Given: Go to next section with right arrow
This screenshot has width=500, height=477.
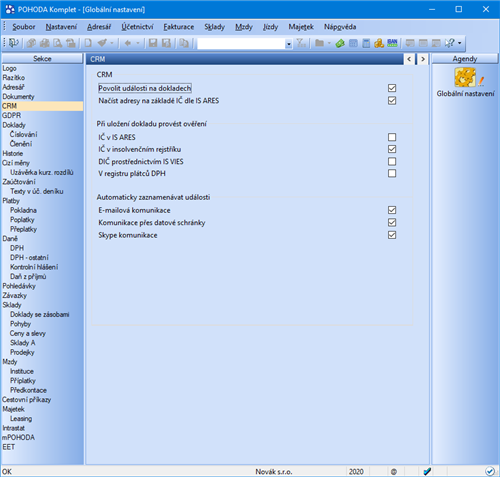Looking at the screenshot, I should tap(423, 59).
